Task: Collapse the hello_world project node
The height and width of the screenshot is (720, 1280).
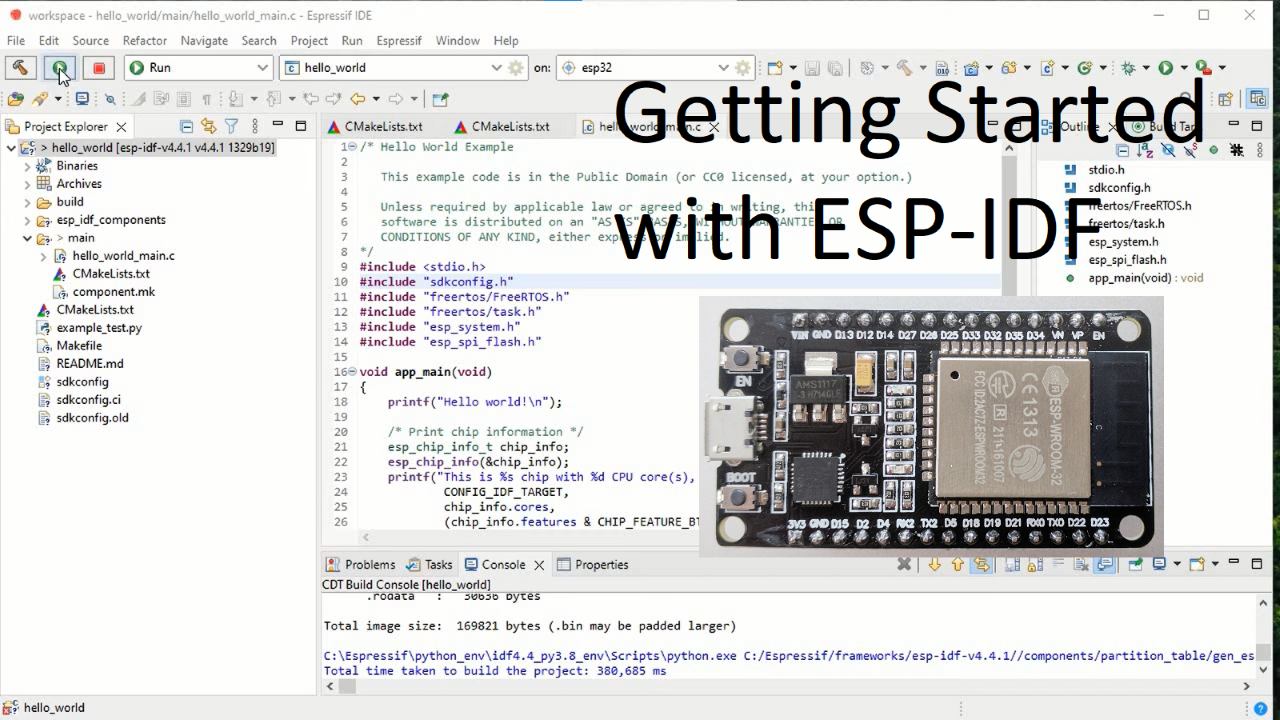Action: point(11,148)
